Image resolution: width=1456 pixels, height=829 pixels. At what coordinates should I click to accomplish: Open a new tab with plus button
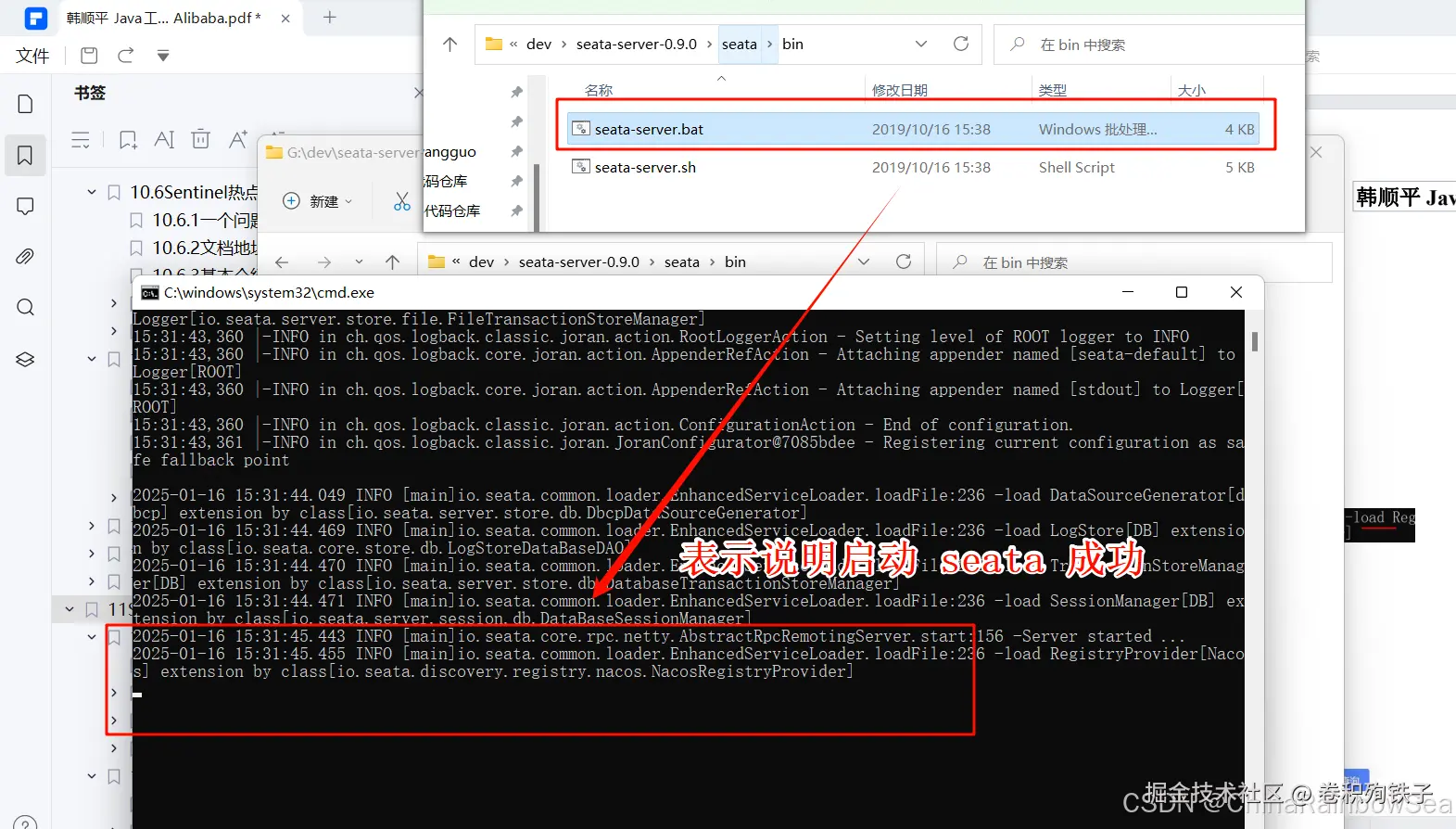point(329,17)
